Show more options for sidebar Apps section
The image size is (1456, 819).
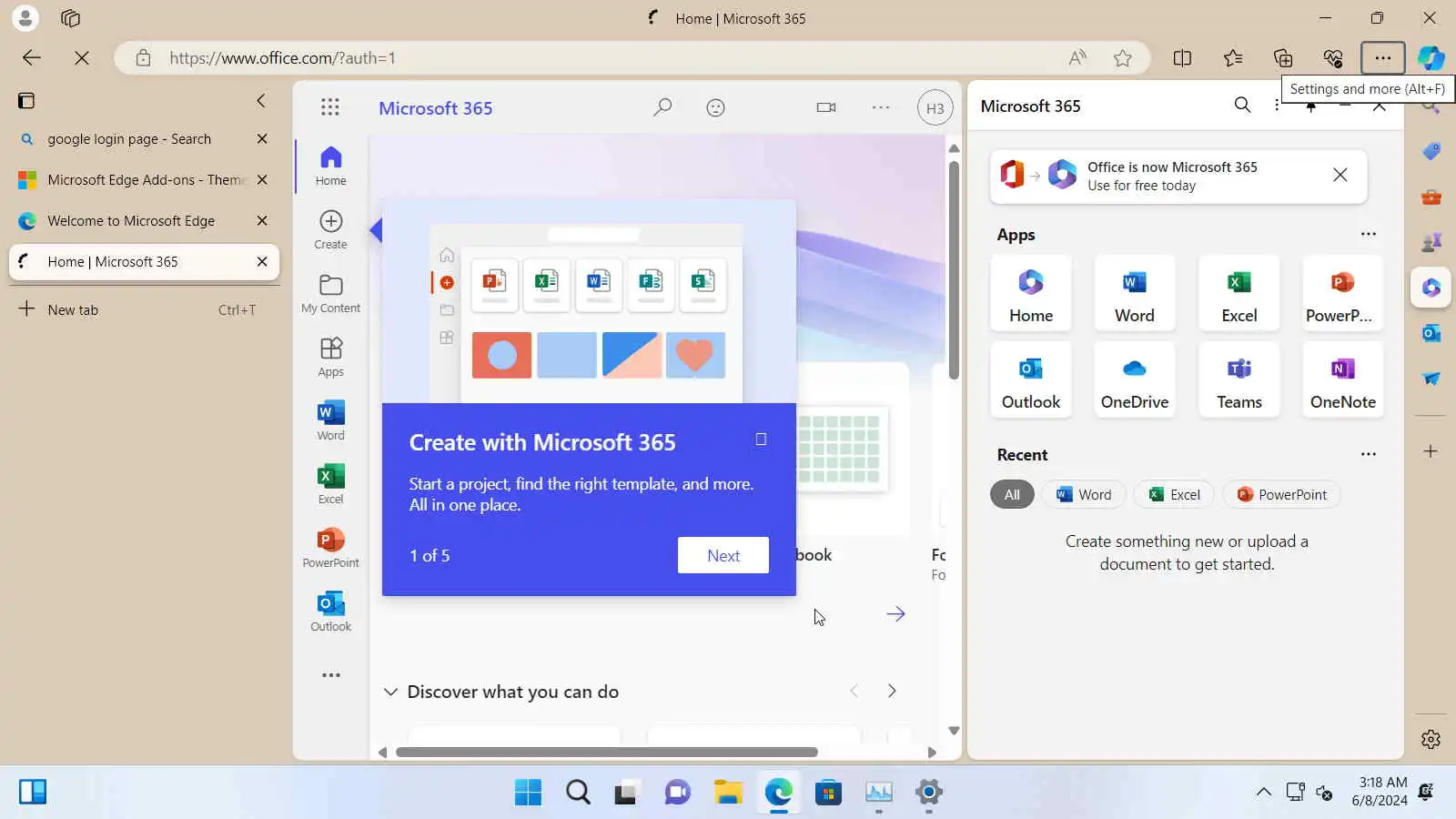point(1368,234)
